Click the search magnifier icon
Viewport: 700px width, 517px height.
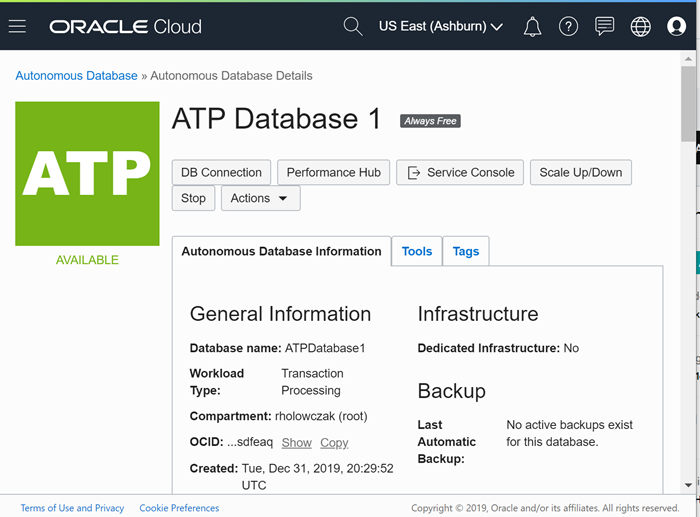(x=353, y=26)
